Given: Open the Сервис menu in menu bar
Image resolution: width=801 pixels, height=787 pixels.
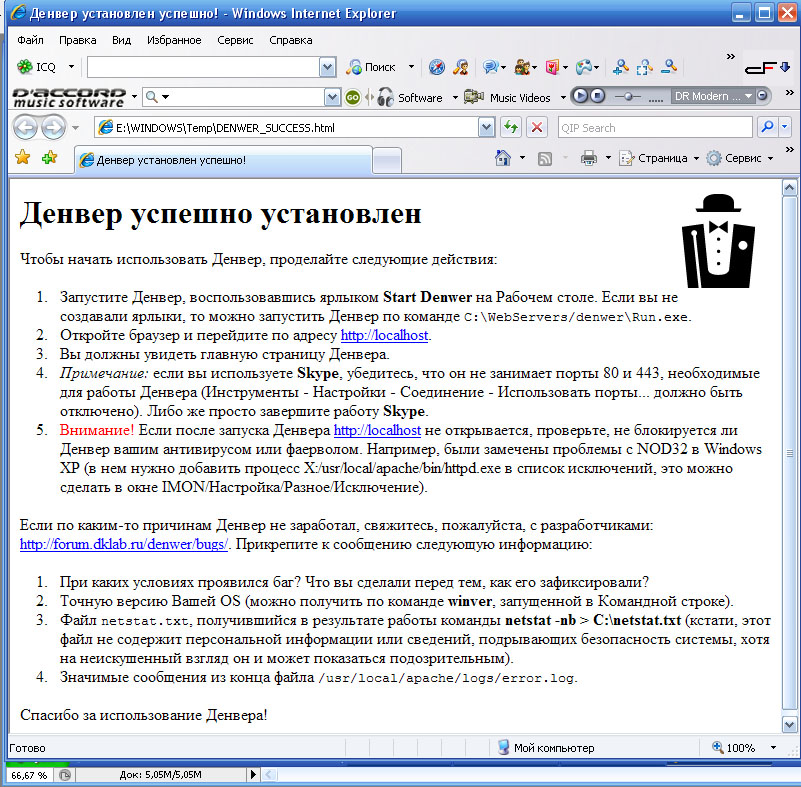Looking at the screenshot, I should (x=235, y=40).
